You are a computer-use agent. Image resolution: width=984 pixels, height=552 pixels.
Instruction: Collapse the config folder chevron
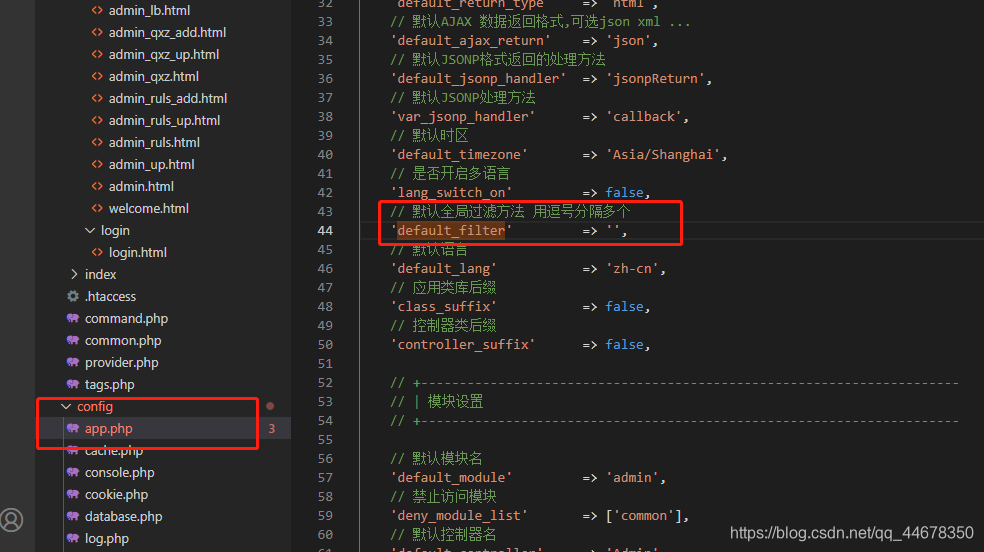click(x=66, y=406)
